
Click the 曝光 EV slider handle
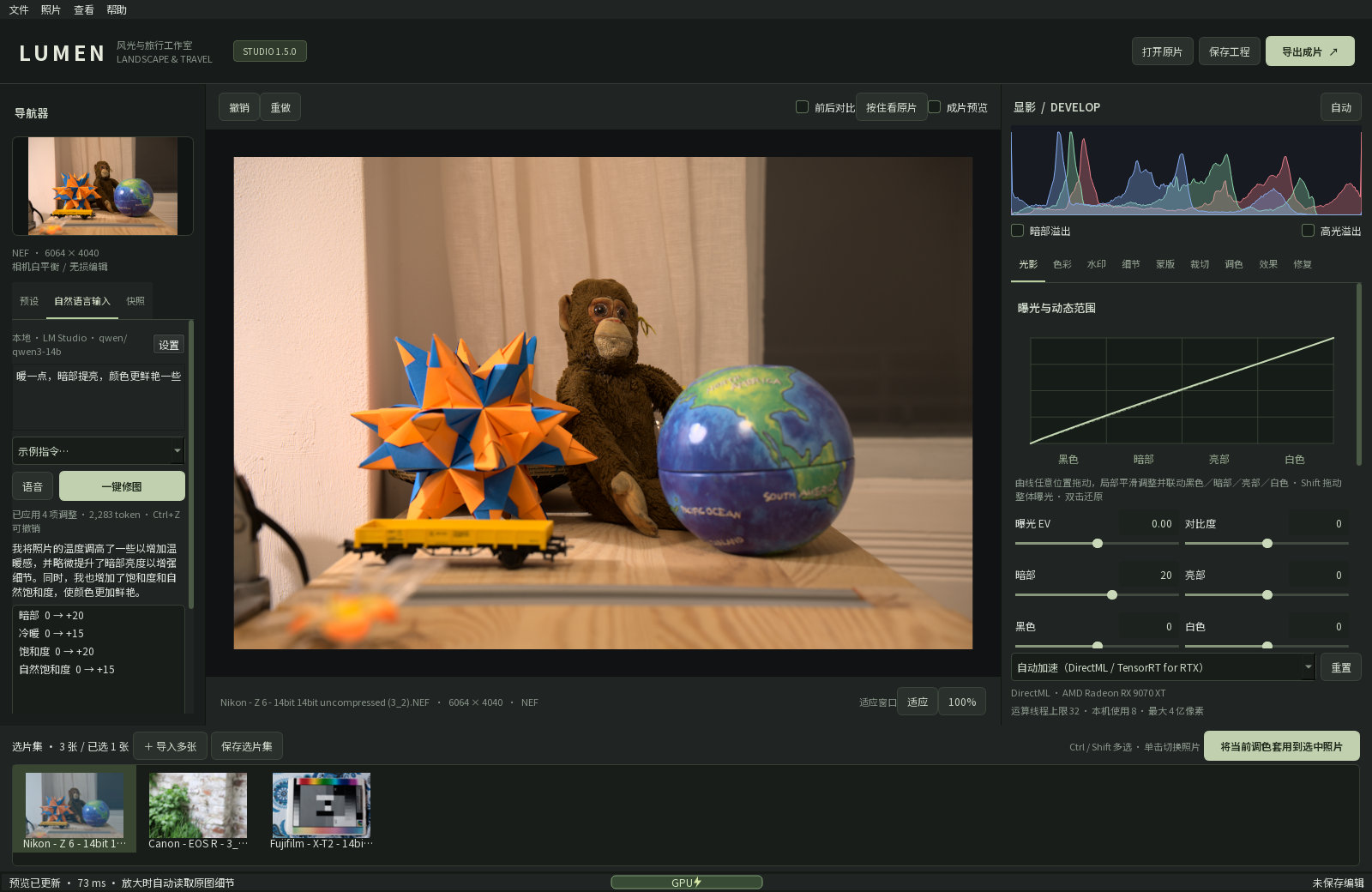(x=1098, y=544)
